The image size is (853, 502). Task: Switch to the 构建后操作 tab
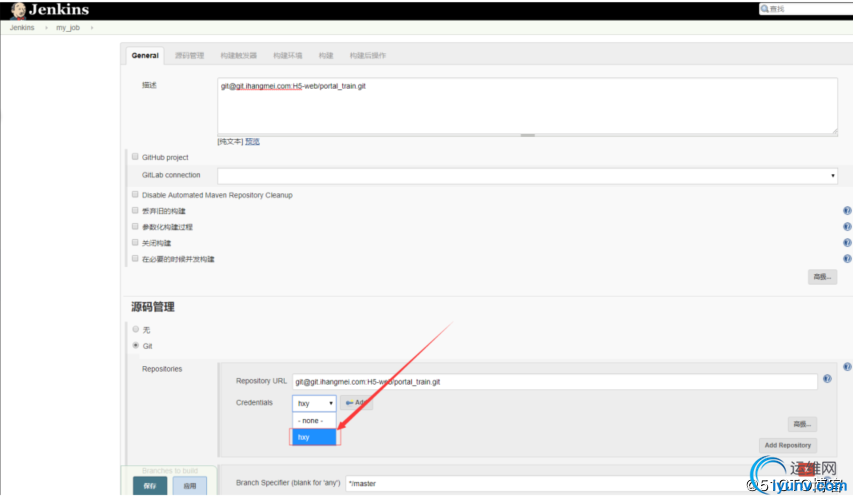[x=368, y=55]
